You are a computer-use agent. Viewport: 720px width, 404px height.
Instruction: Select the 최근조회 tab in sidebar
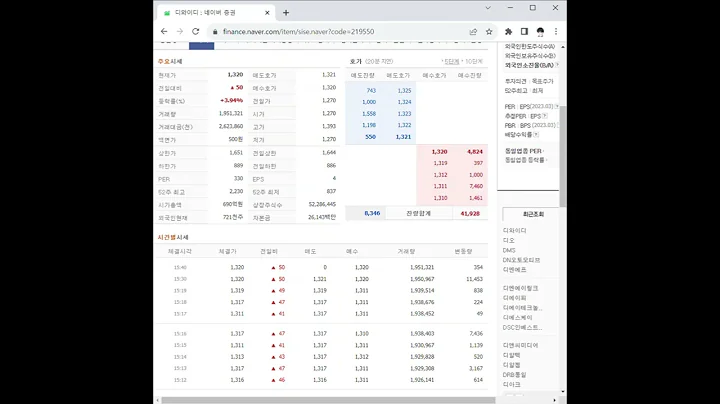coord(533,214)
